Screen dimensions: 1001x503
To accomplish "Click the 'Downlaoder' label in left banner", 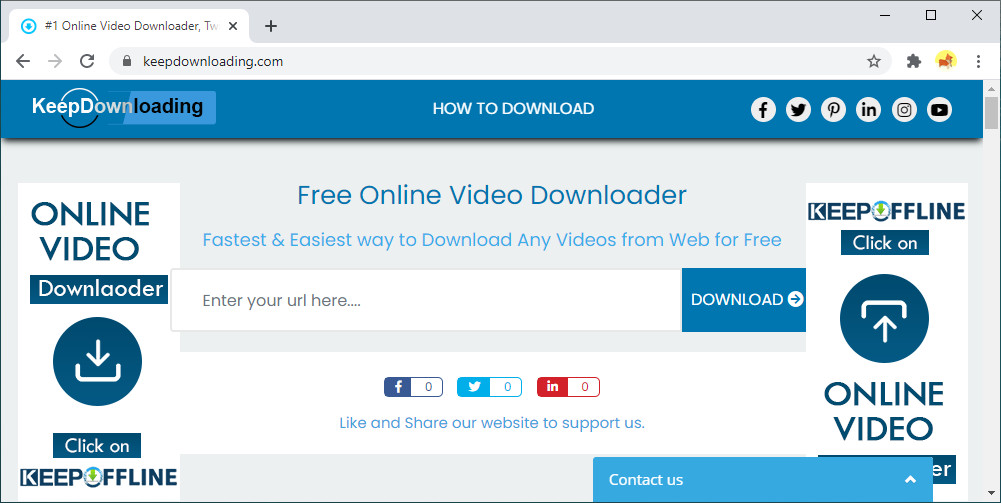I will tap(100, 289).
